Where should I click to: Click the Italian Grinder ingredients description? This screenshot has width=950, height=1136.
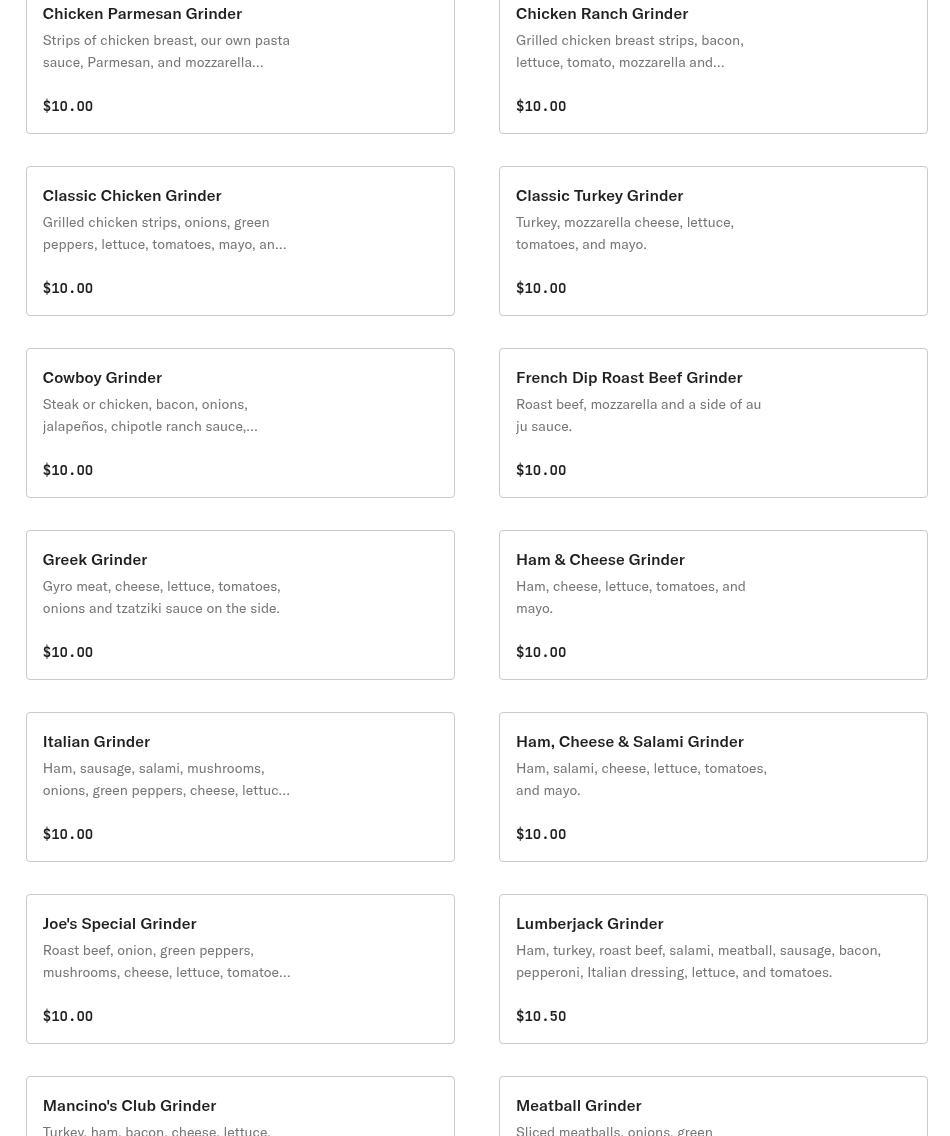(166, 779)
